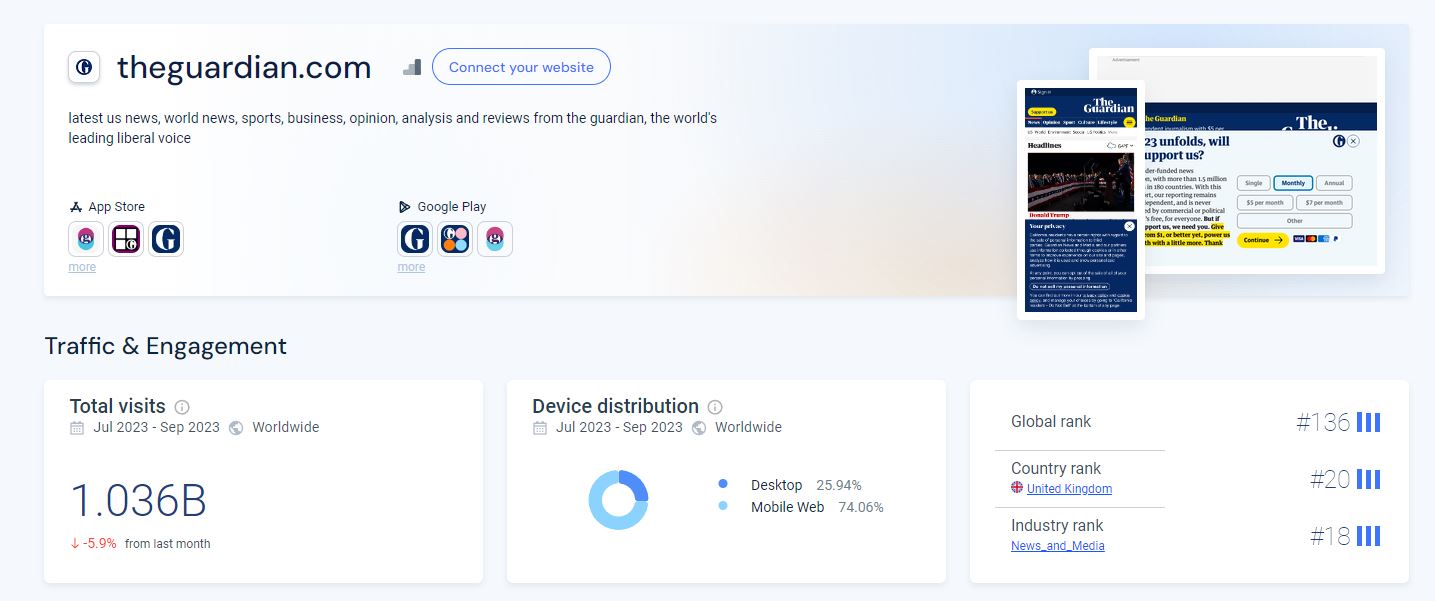Open the first Google Play Guardian app icon
Viewport: 1435px width, 601px height.
(415, 239)
